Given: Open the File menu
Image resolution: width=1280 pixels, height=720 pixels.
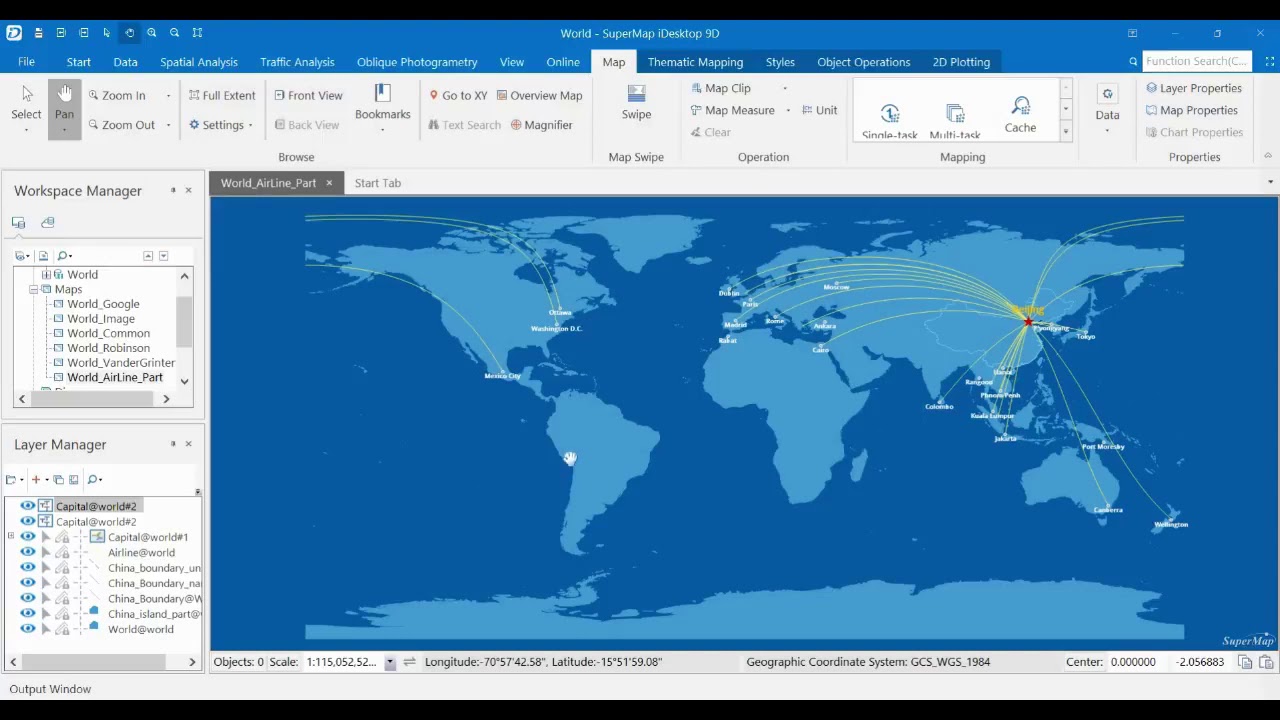Looking at the screenshot, I should click(26, 62).
